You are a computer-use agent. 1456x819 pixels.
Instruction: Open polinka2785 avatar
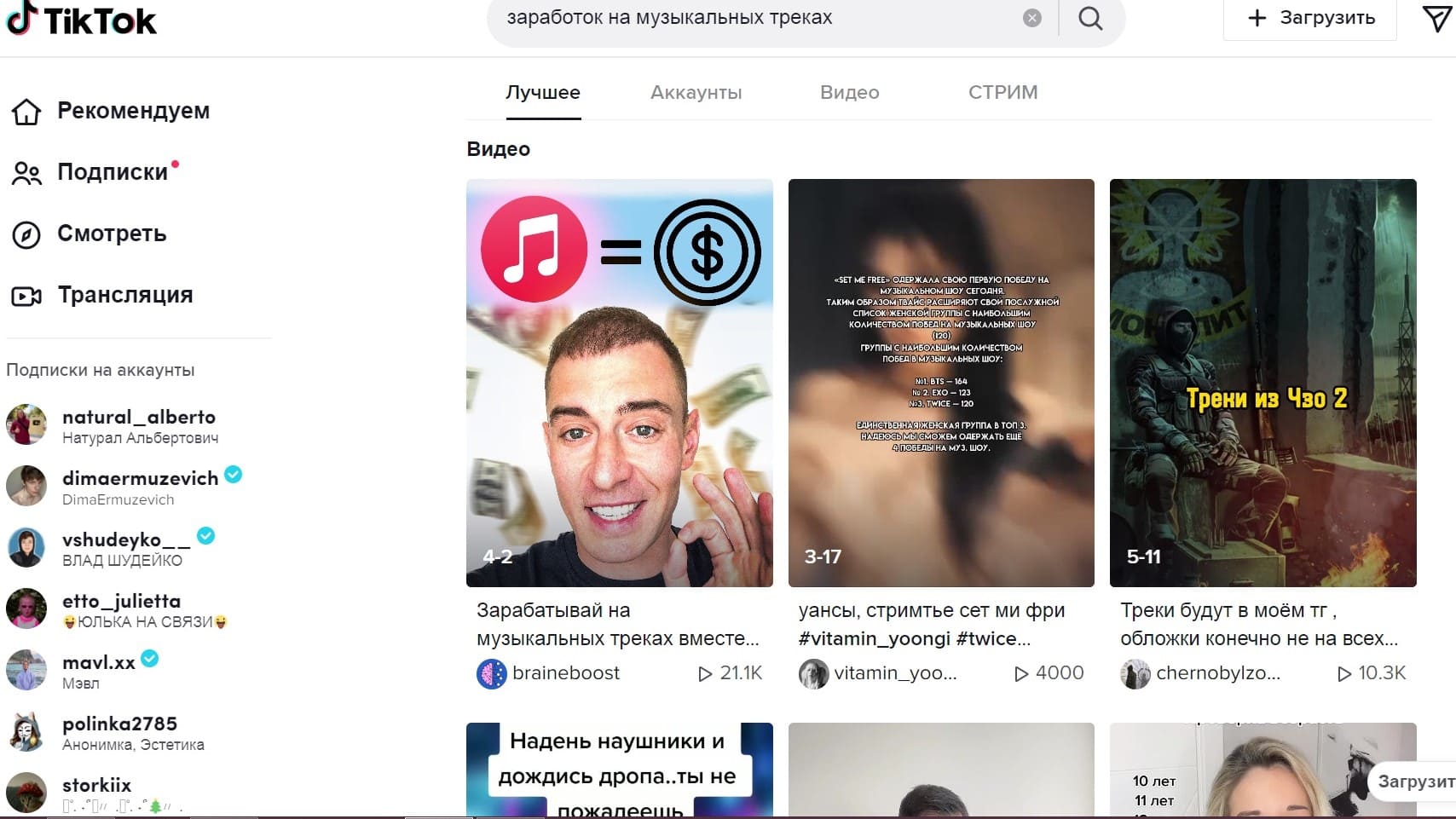[x=26, y=731]
